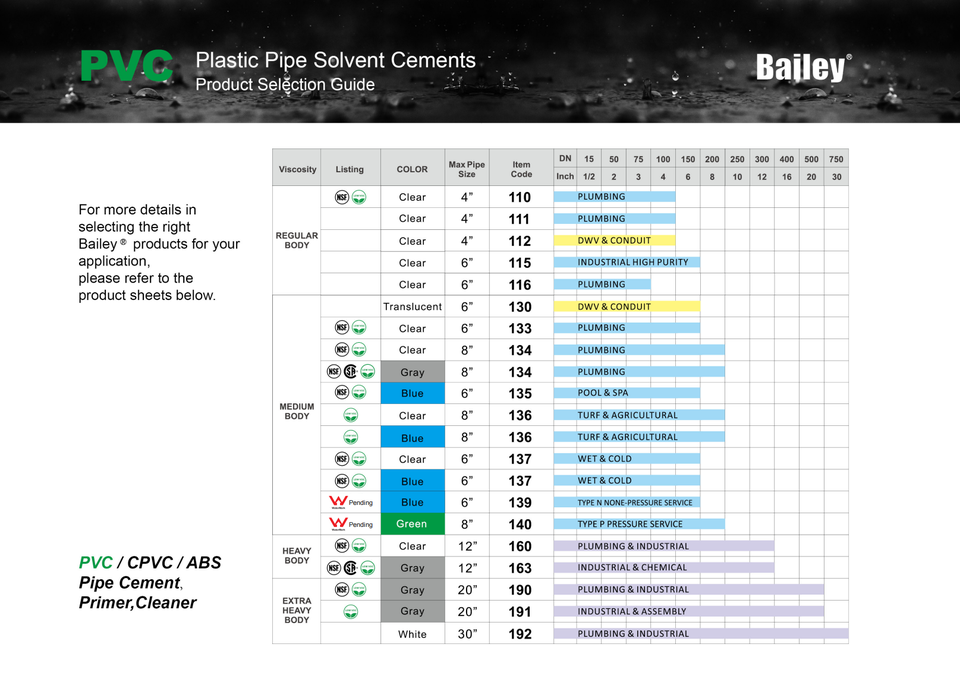Select the Gray color cell in 134 row
960x673 pixels.
(x=413, y=372)
